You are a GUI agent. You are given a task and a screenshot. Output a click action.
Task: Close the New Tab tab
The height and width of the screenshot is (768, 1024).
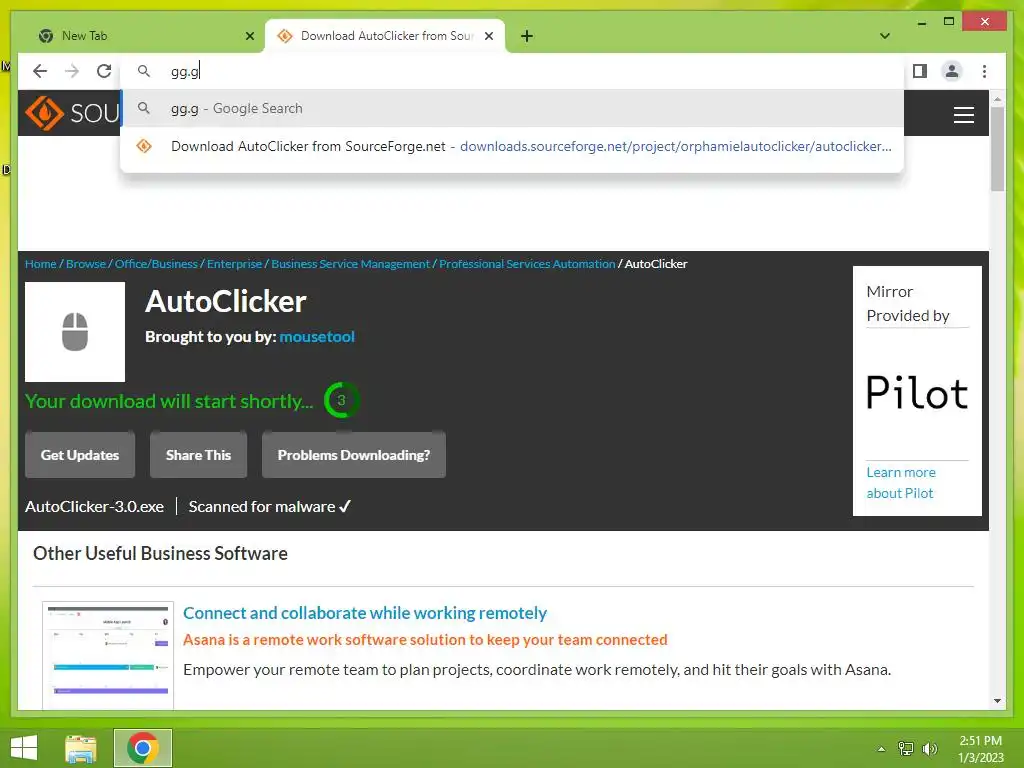(x=249, y=36)
